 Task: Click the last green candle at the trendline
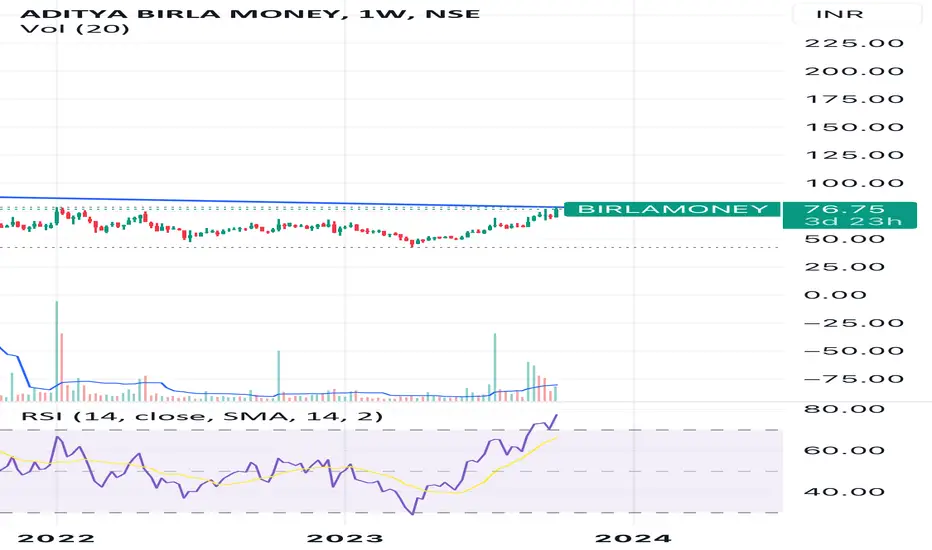pos(556,213)
